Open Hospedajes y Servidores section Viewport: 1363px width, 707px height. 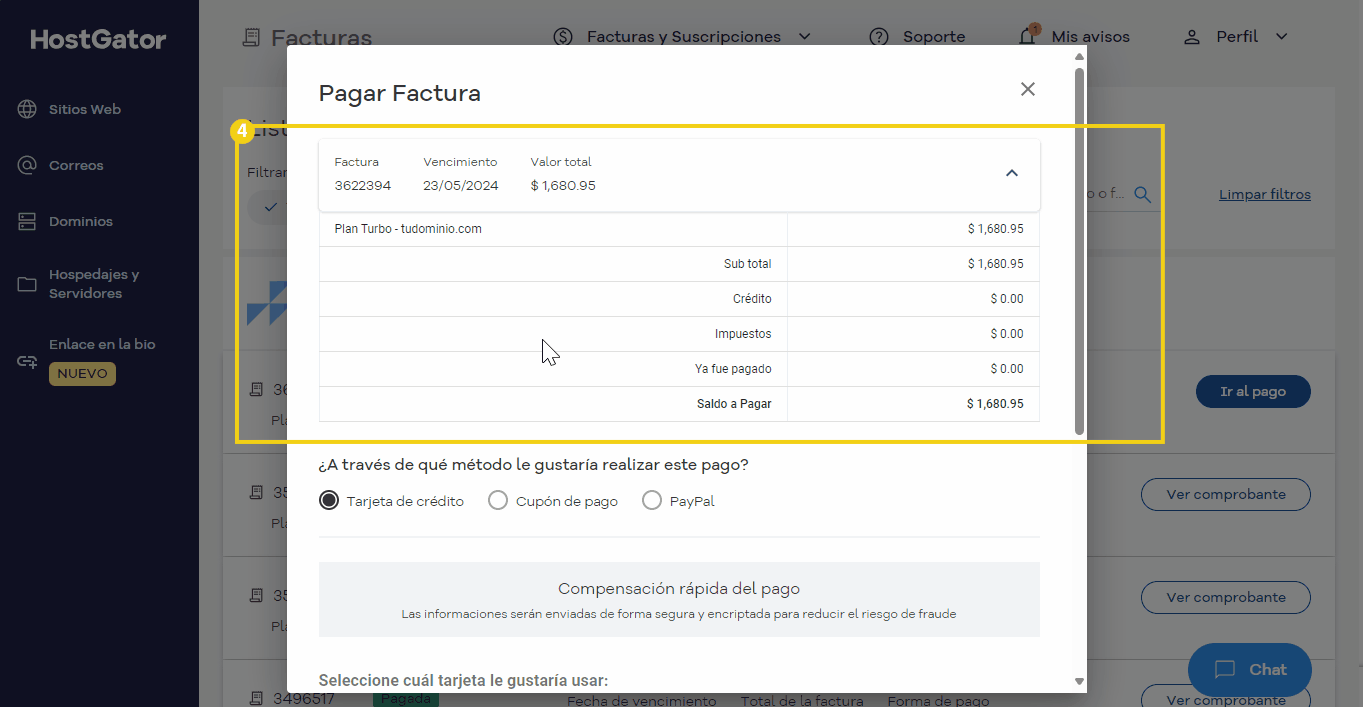coord(94,284)
